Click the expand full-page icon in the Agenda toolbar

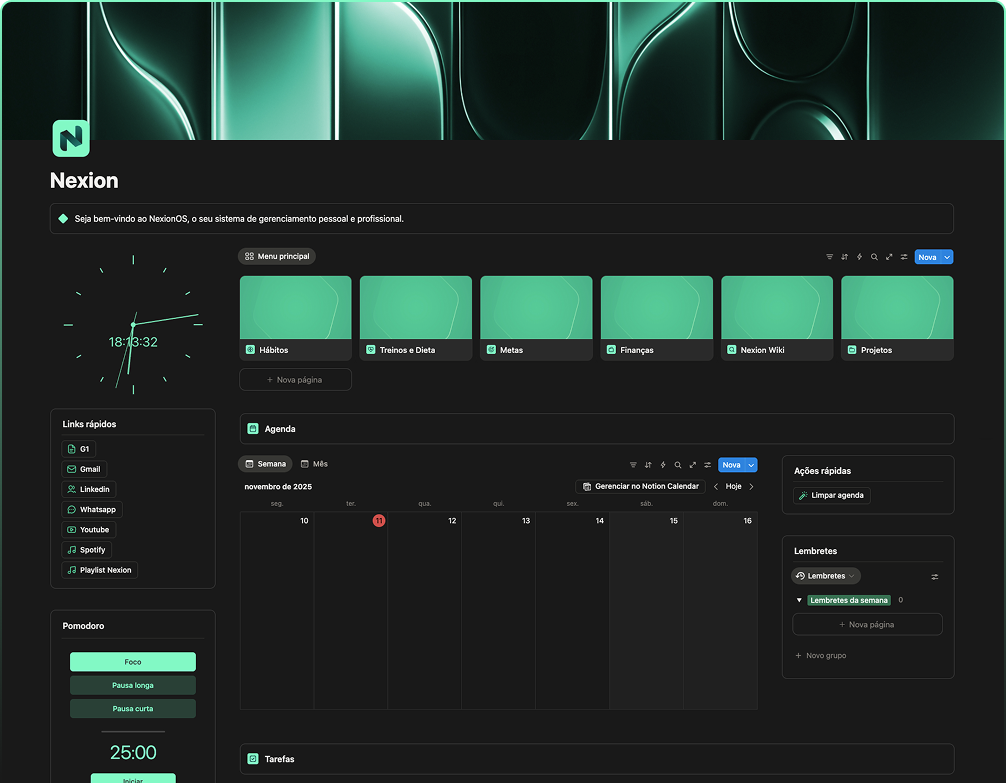click(692, 465)
